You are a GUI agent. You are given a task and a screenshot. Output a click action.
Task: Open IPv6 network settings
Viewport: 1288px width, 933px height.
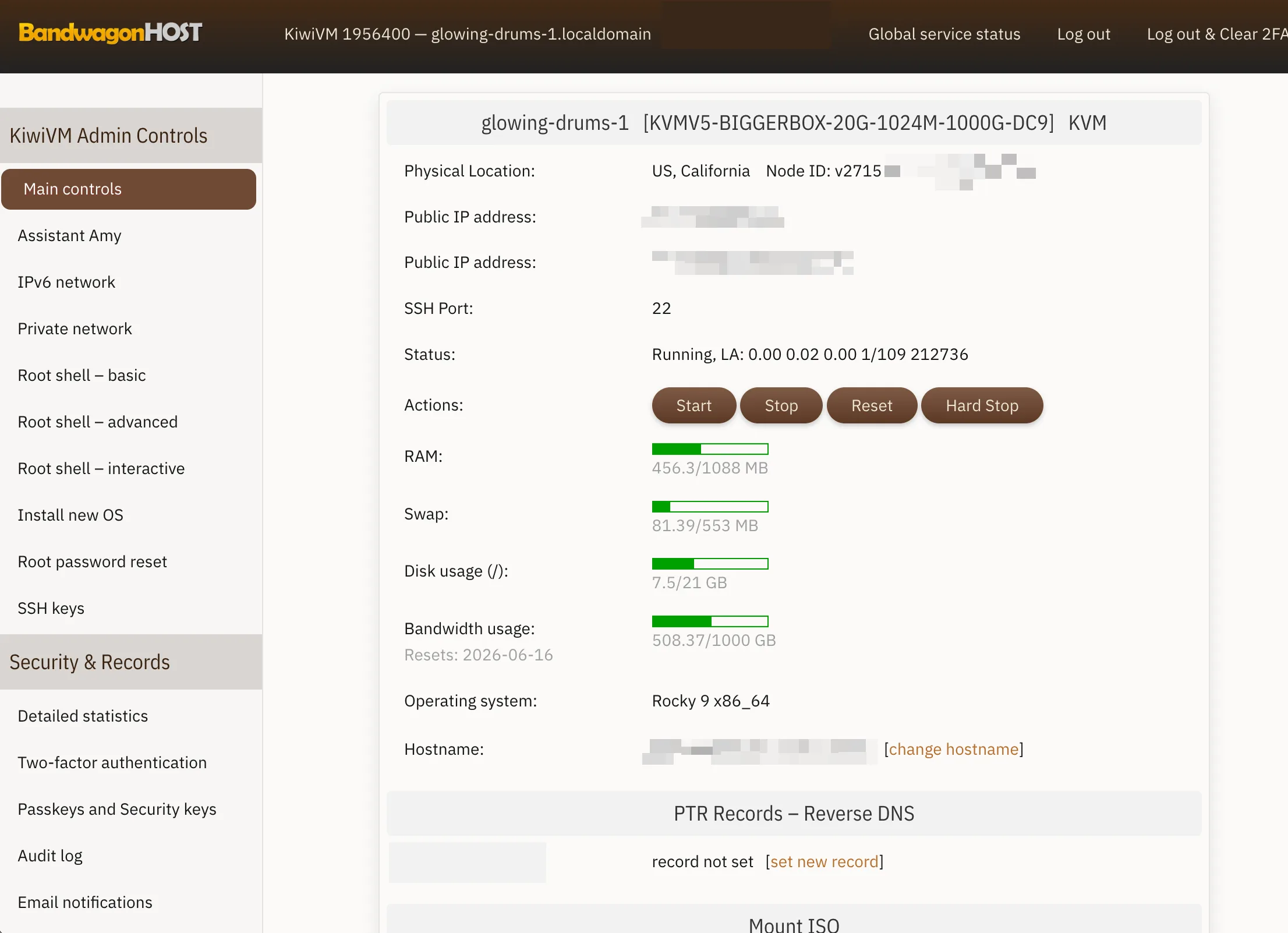66,282
